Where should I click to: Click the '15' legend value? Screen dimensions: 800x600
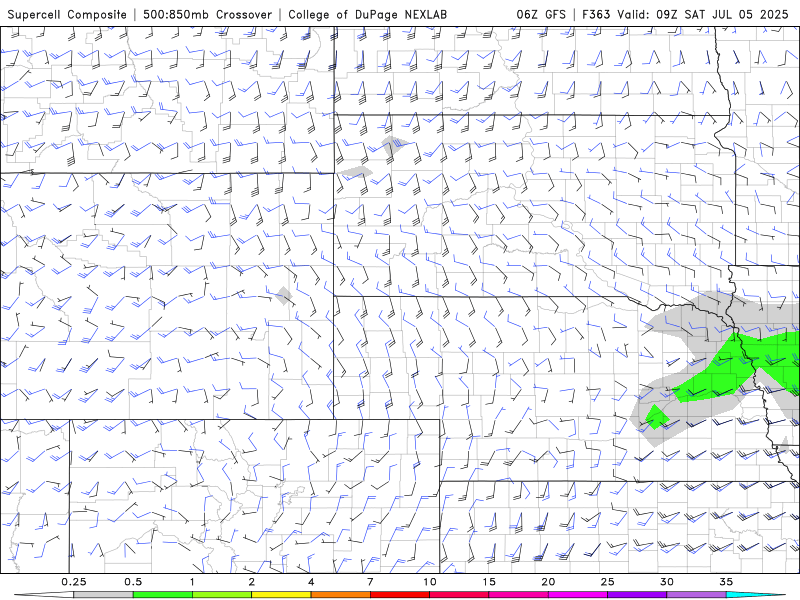pos(489,582)
